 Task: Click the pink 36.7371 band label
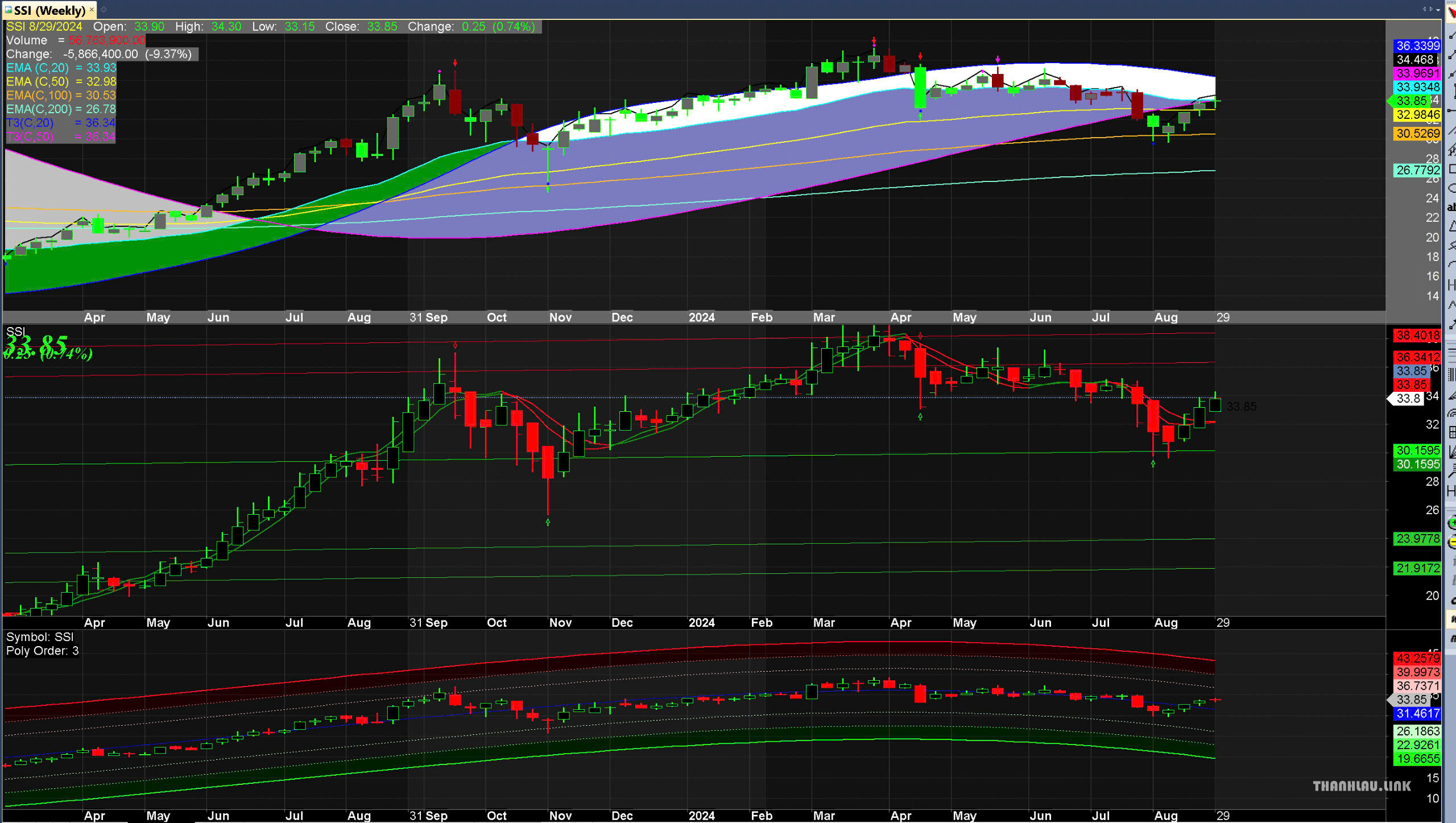(1418, 686)
